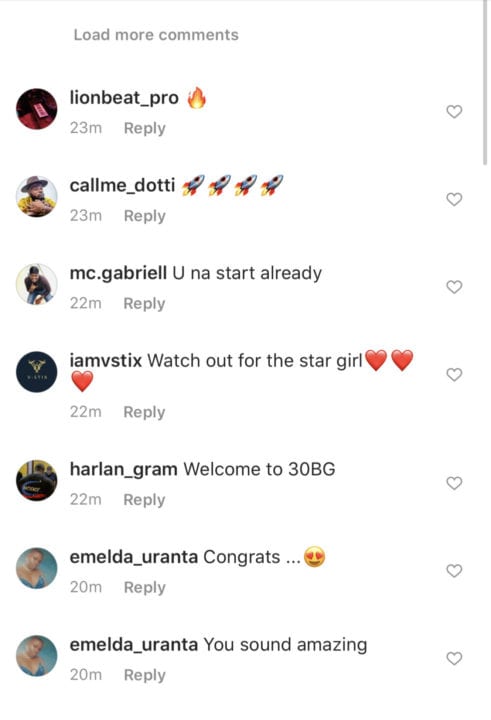
Task: View iamvstix's profile avatar
Action: pyautogui.click(x=37, y=372)
